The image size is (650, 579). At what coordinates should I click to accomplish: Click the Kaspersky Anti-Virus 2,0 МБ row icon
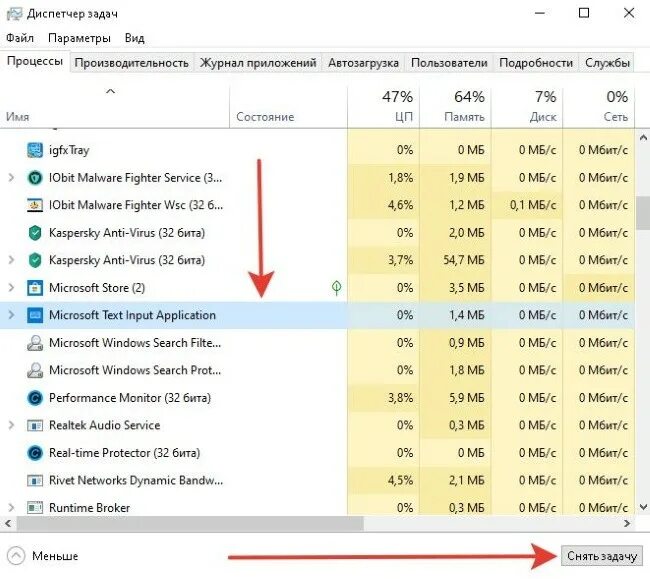point(35,233)
